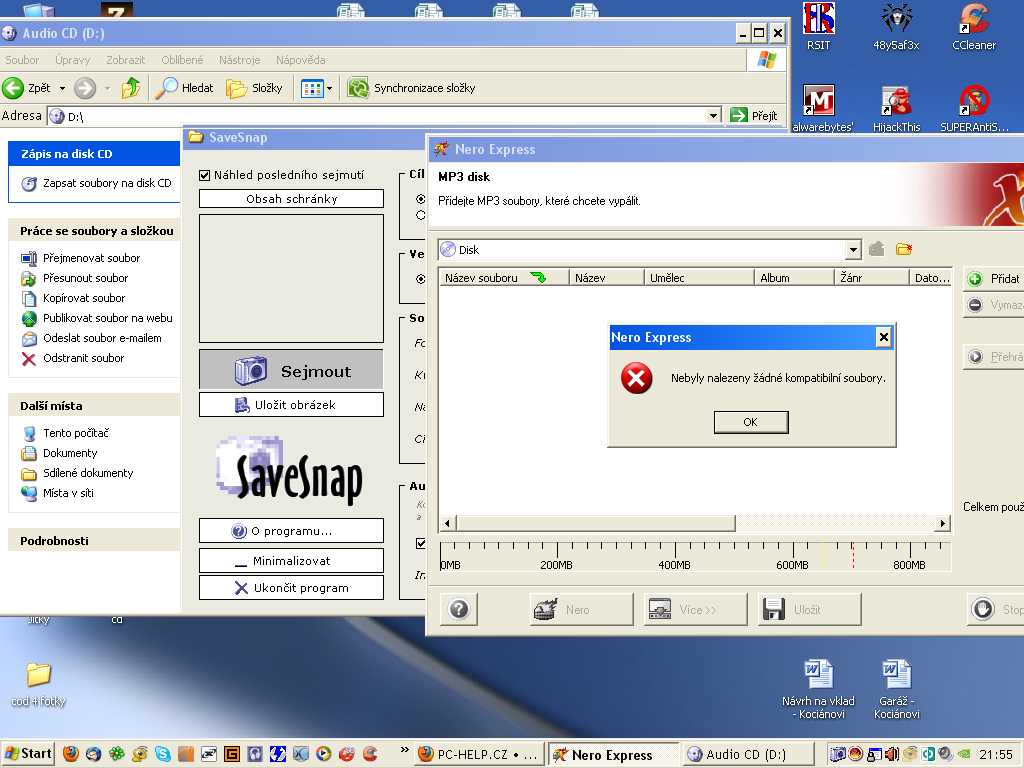Click the Nero Express help question mark
The height and width of the screenshot is (768, 1024).
pyautogui.click(x=458, y=609)
